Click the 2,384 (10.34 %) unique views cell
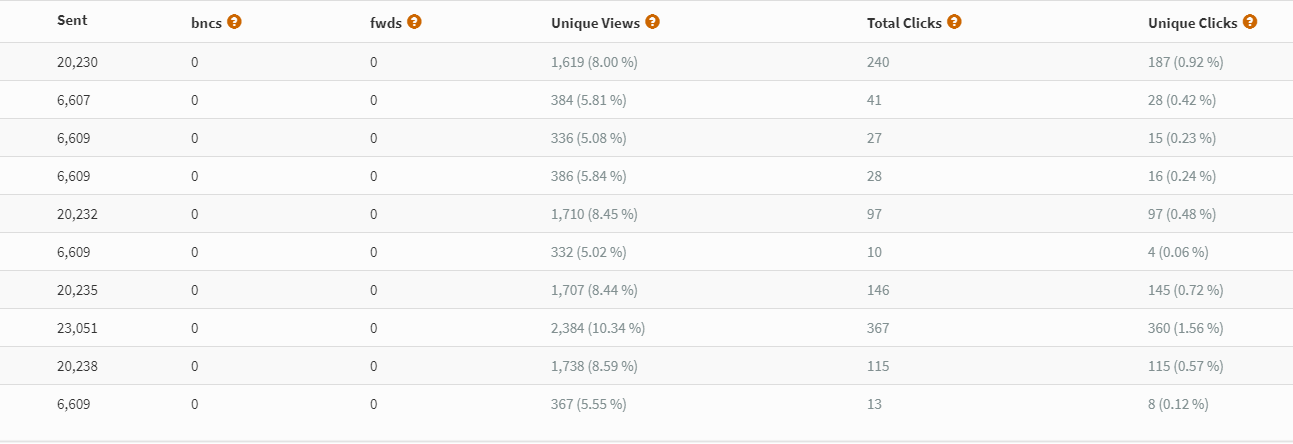This screenshot has width=1293, height=444. click(598, 328)
